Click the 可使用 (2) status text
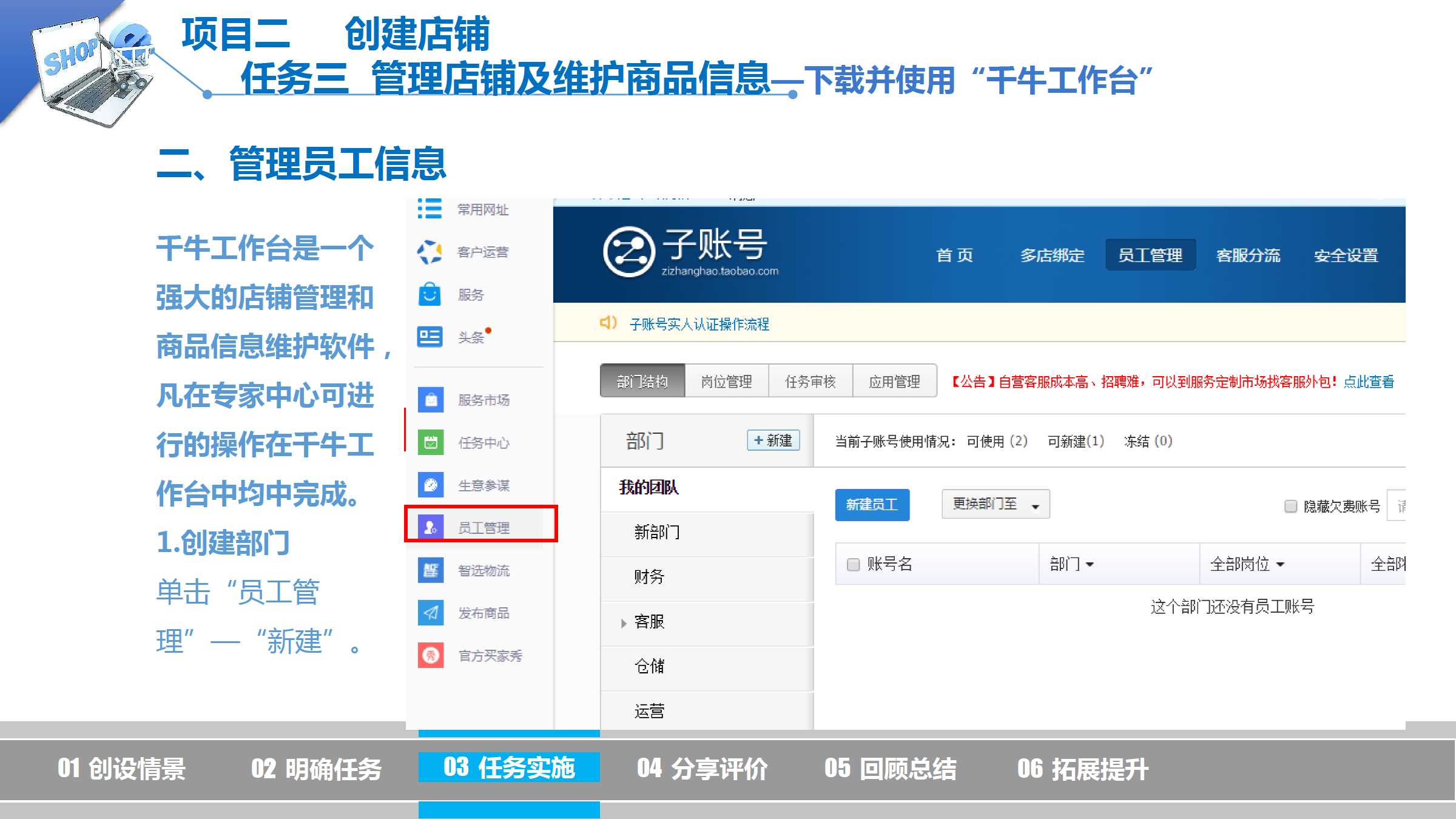Screen dimensions: 1456x819 coord(997,441)
